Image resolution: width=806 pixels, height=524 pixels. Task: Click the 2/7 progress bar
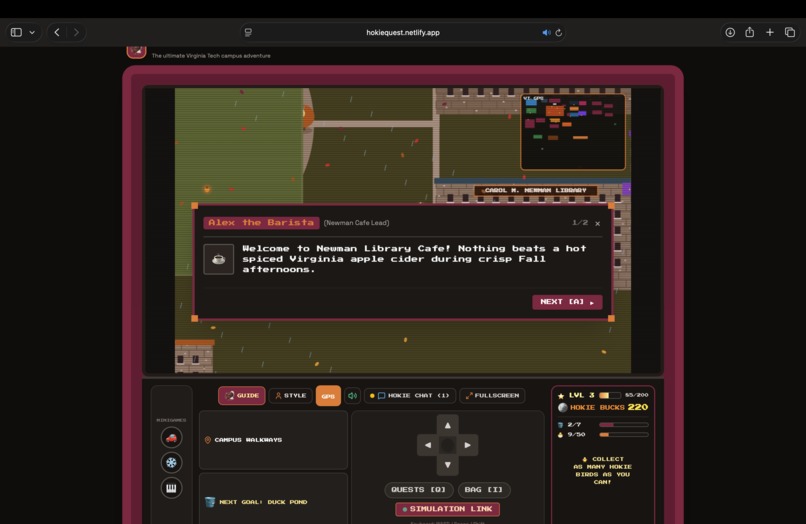coord(624,425)
